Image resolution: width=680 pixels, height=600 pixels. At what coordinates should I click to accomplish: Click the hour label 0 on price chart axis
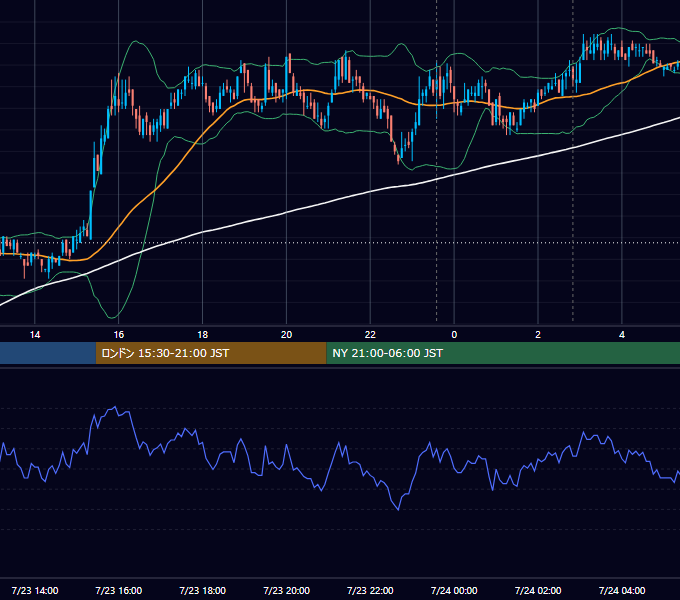point(454,335)
